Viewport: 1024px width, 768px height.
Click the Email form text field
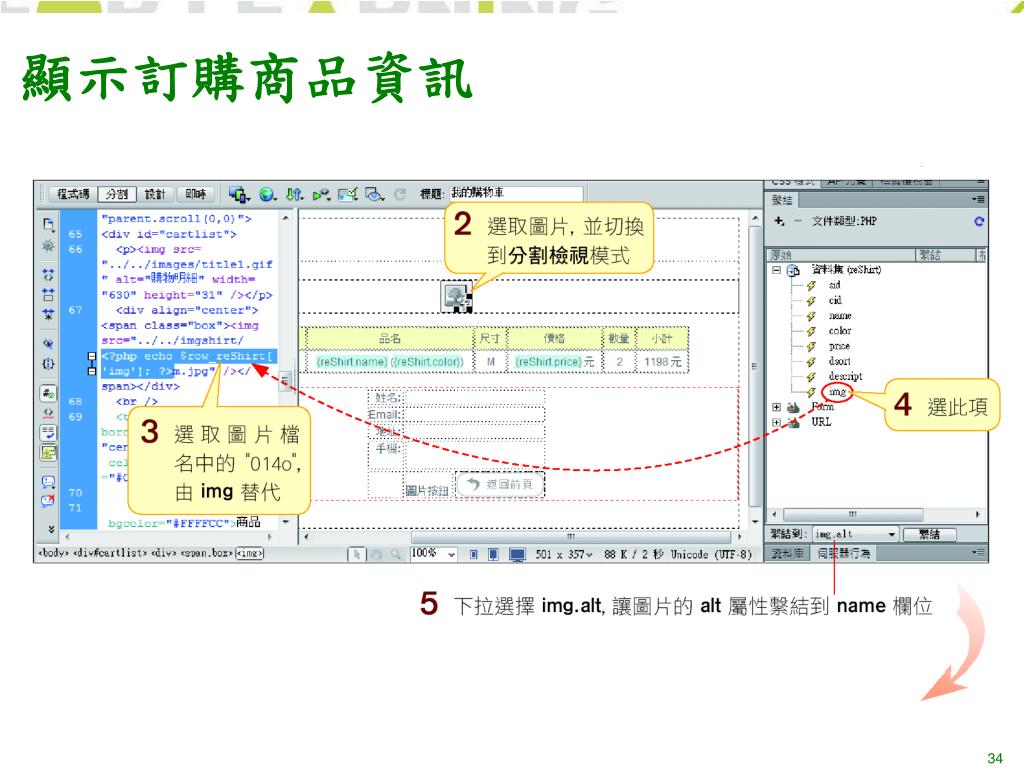coord(475,415)
